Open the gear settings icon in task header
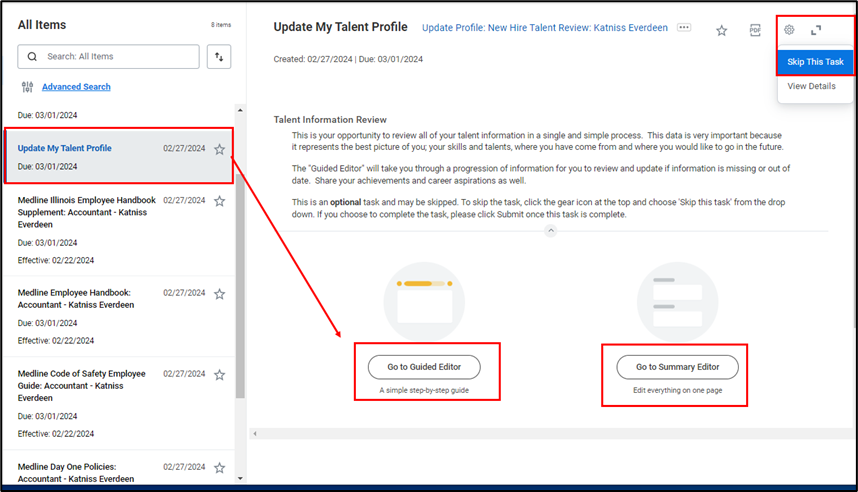Image resolution: width=858 pixels, height=492 pixels. coord(789,30)
